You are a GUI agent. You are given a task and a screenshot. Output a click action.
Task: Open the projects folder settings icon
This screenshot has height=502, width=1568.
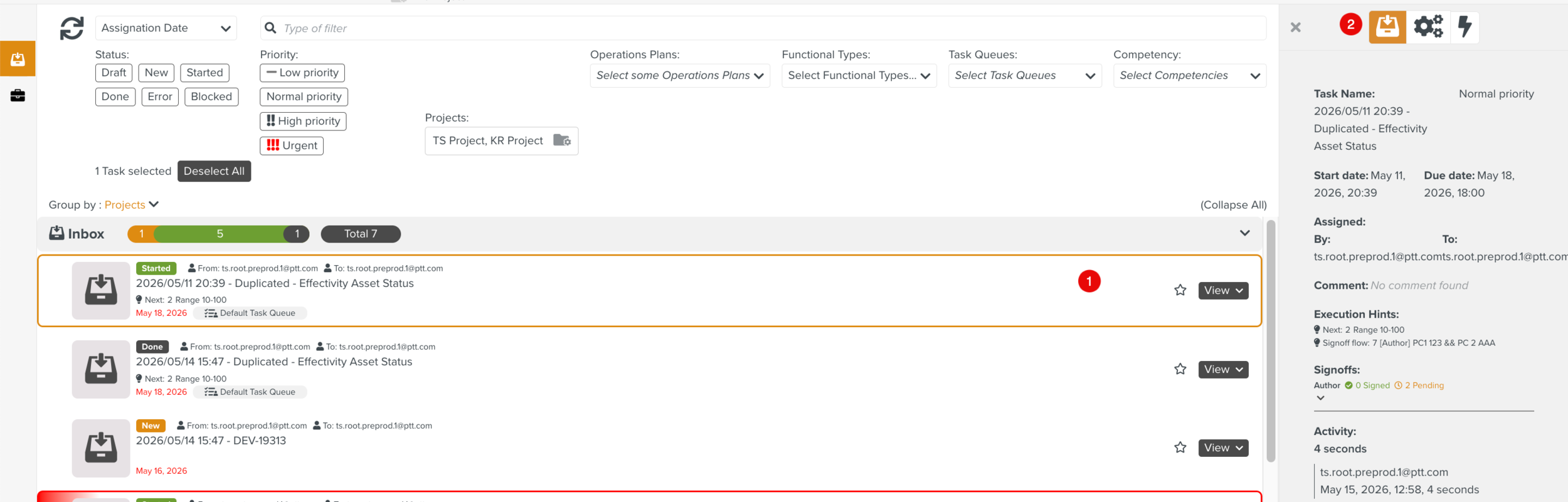pyautogui.click(x=562, y=140)
